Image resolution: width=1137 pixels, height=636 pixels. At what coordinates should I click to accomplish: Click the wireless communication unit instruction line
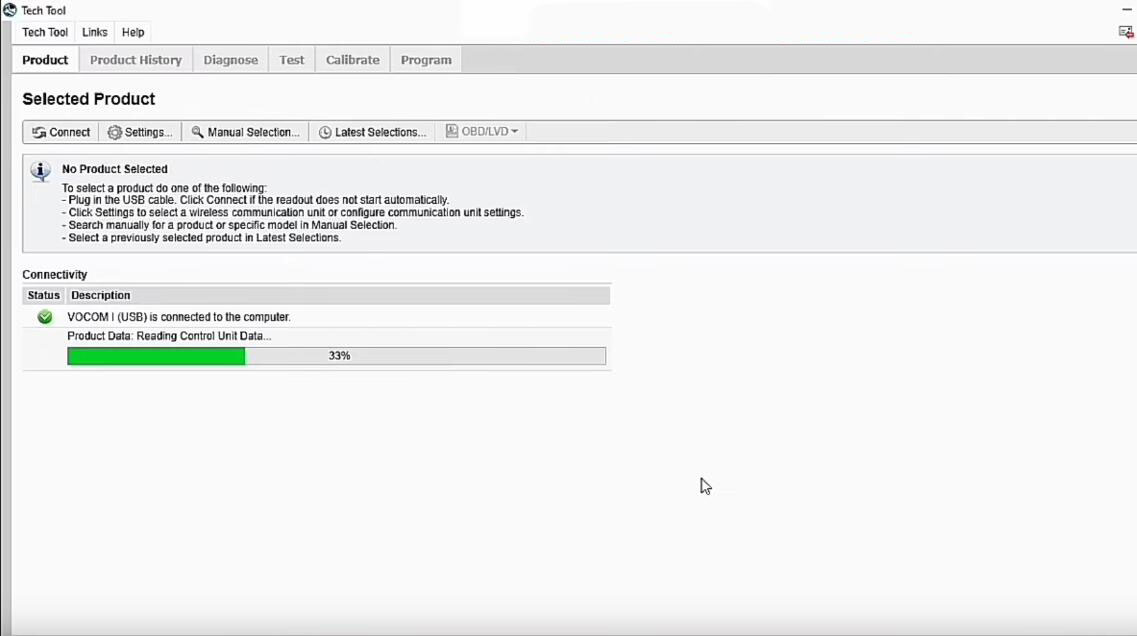[x=292, y=212]
